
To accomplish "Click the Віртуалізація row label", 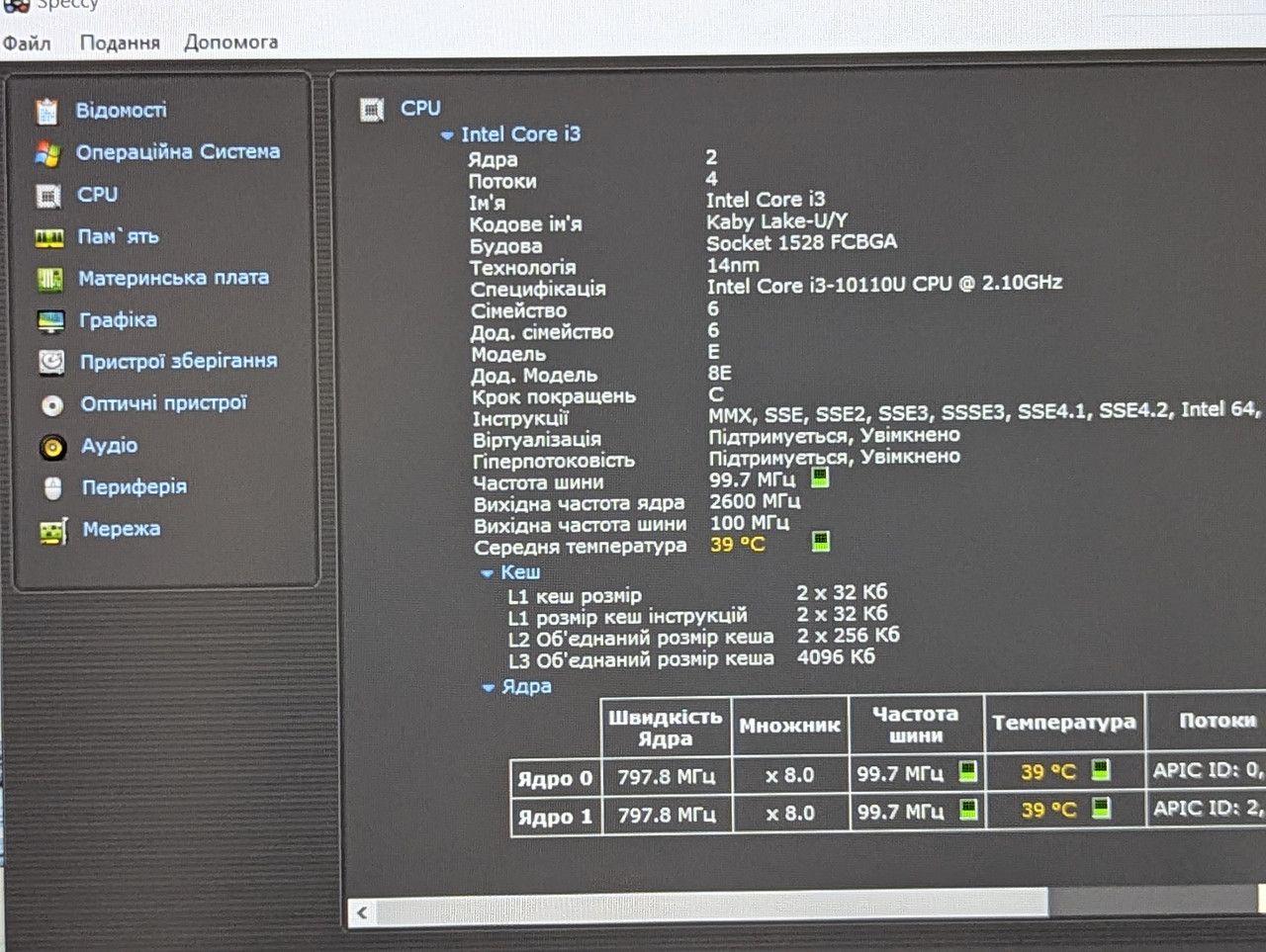I will 537,440.
